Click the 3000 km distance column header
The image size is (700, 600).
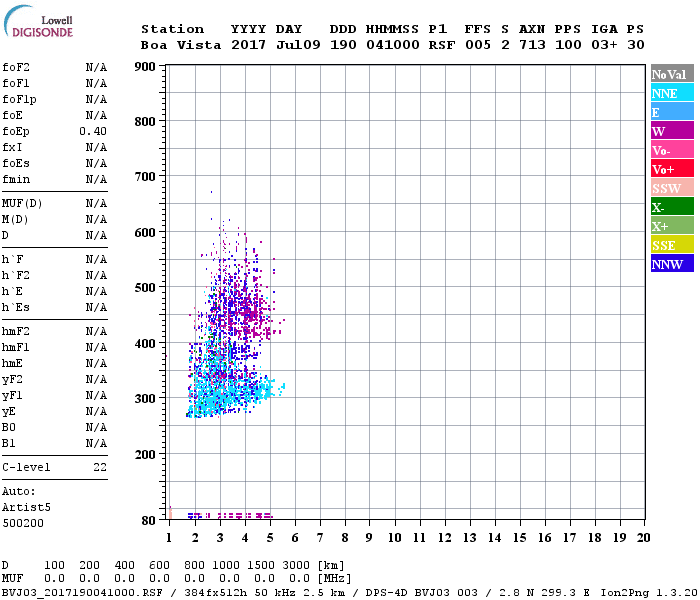coord(296,565)
